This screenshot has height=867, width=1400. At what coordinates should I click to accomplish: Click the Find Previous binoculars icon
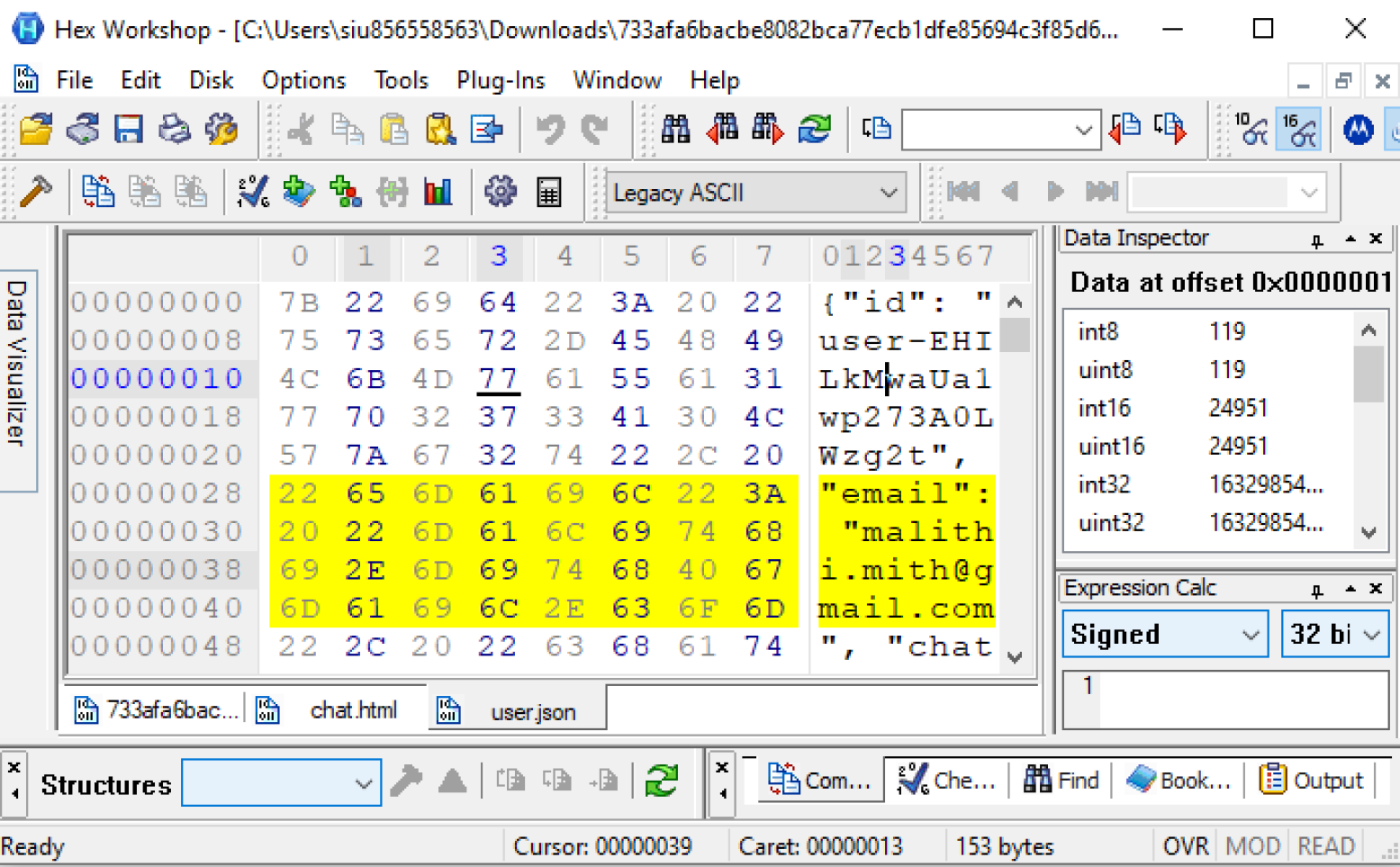tap(721, 130)
